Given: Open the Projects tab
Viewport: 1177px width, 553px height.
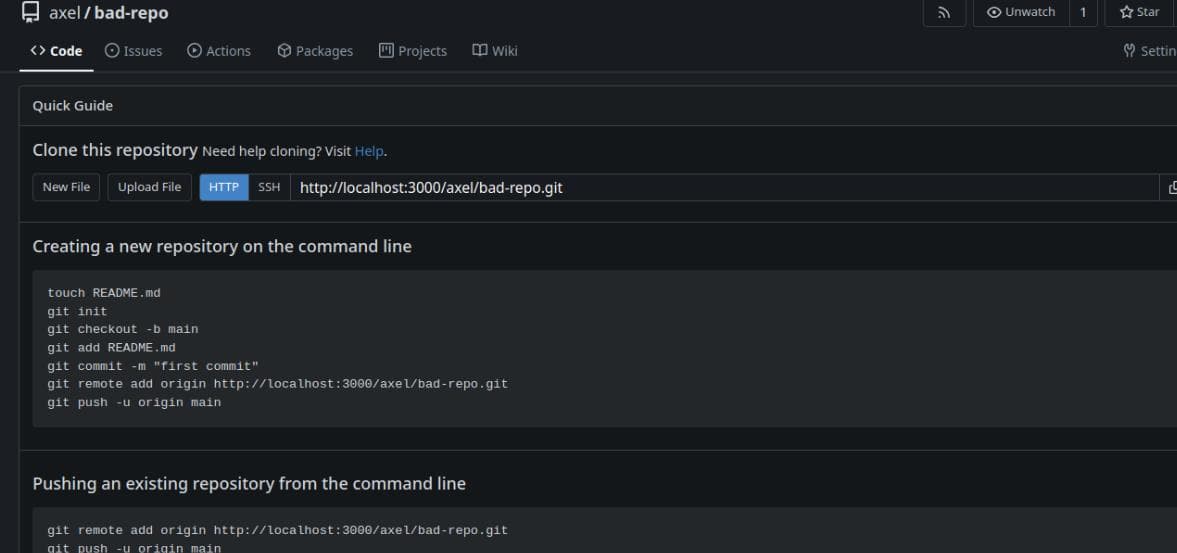Looking at the screenshot, I should (412, 51).
